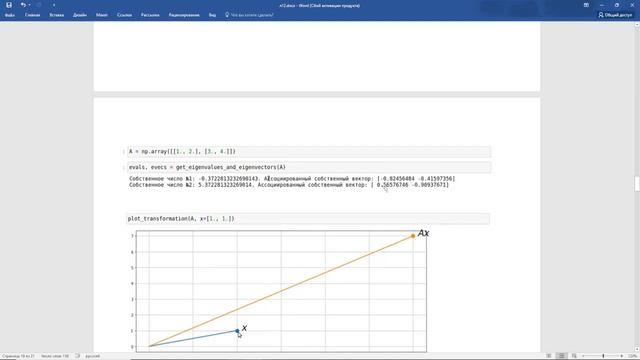640x360 pixels.
Task: Click the zoom slider handle
Action: pyautogui.click(x=603, y=356)
